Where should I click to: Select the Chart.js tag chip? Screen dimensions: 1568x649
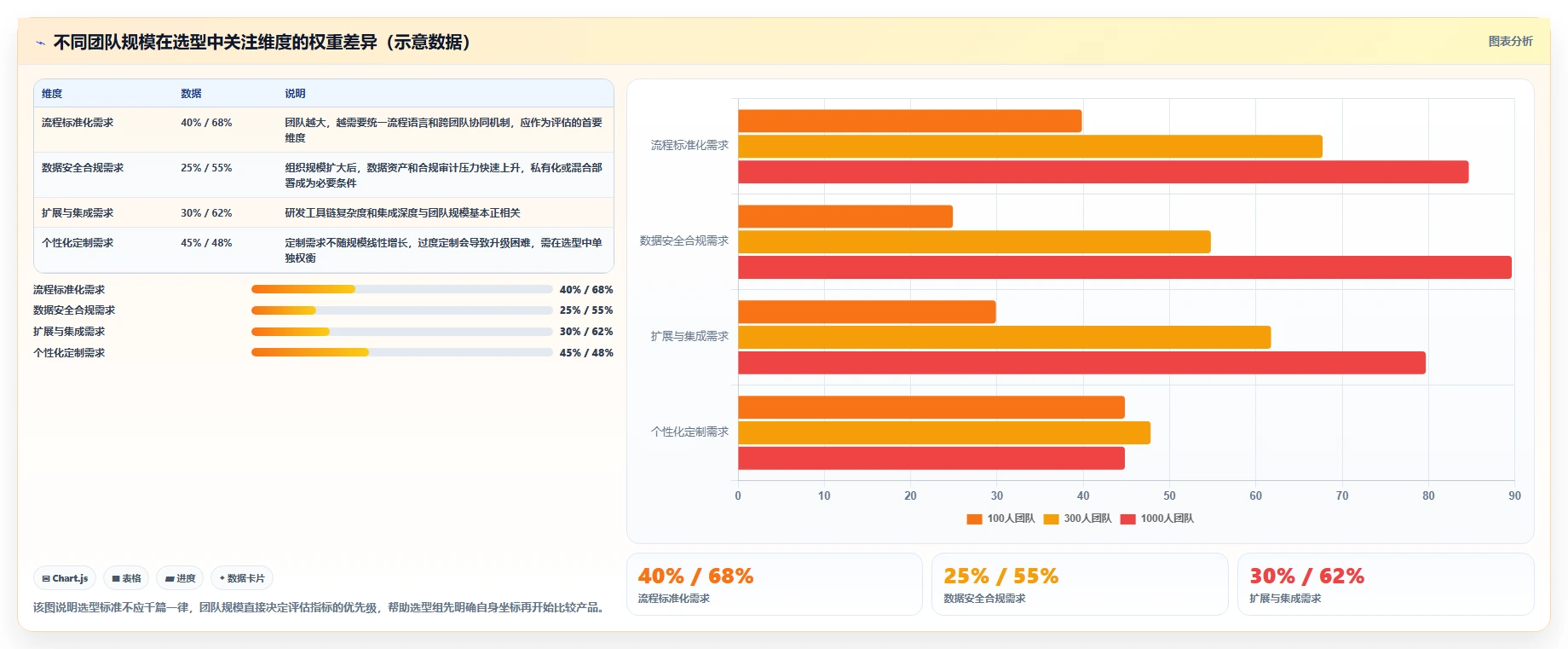point(65,578)
